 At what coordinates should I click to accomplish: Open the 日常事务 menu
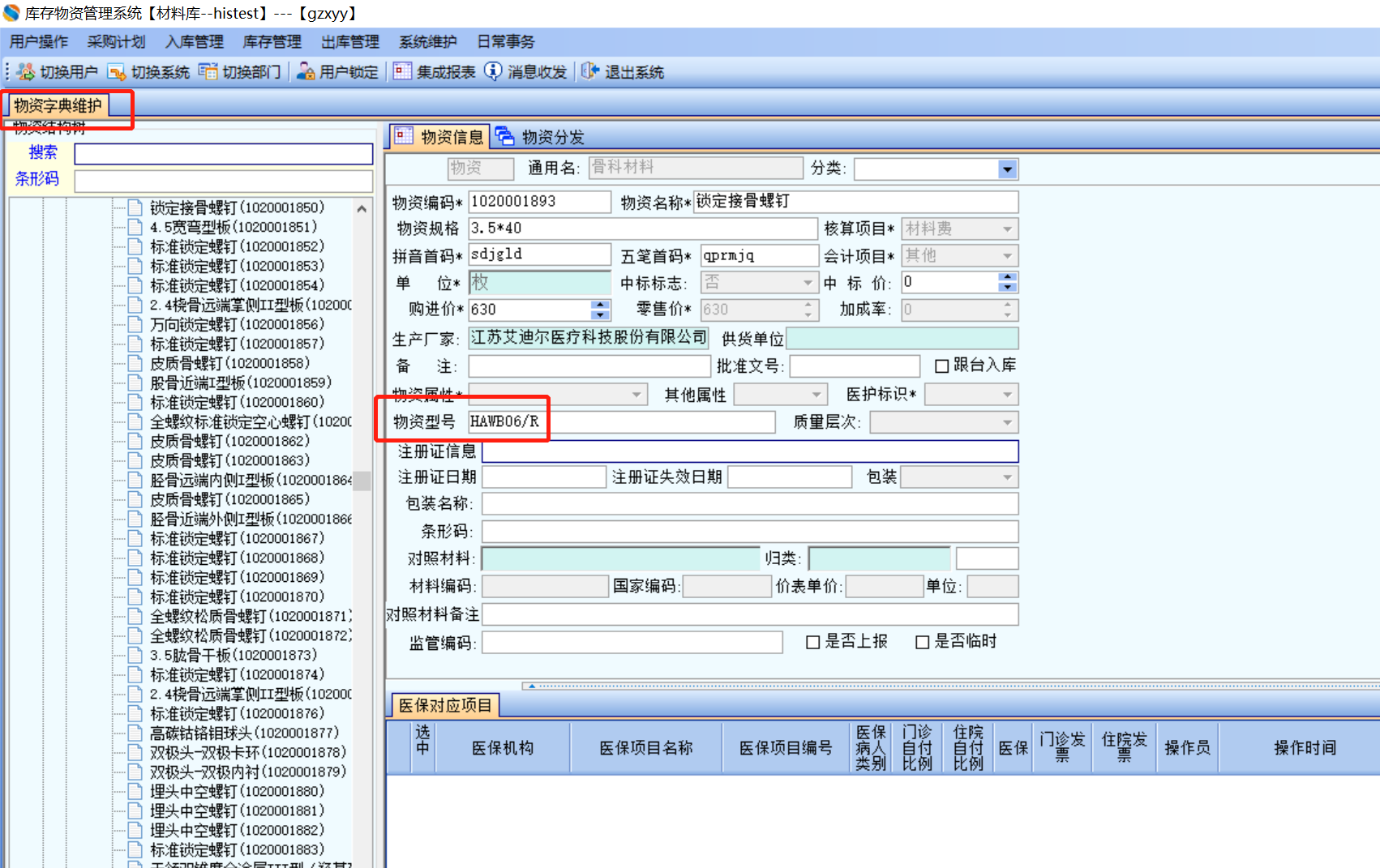tap(506, 42)
